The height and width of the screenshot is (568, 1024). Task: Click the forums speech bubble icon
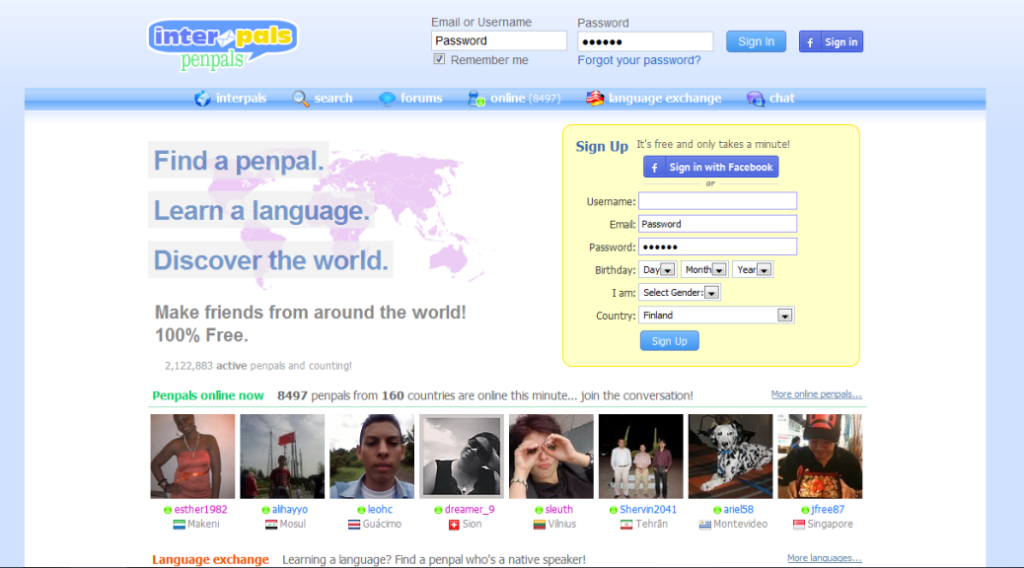pyautogui.click(x=387, y=99)
